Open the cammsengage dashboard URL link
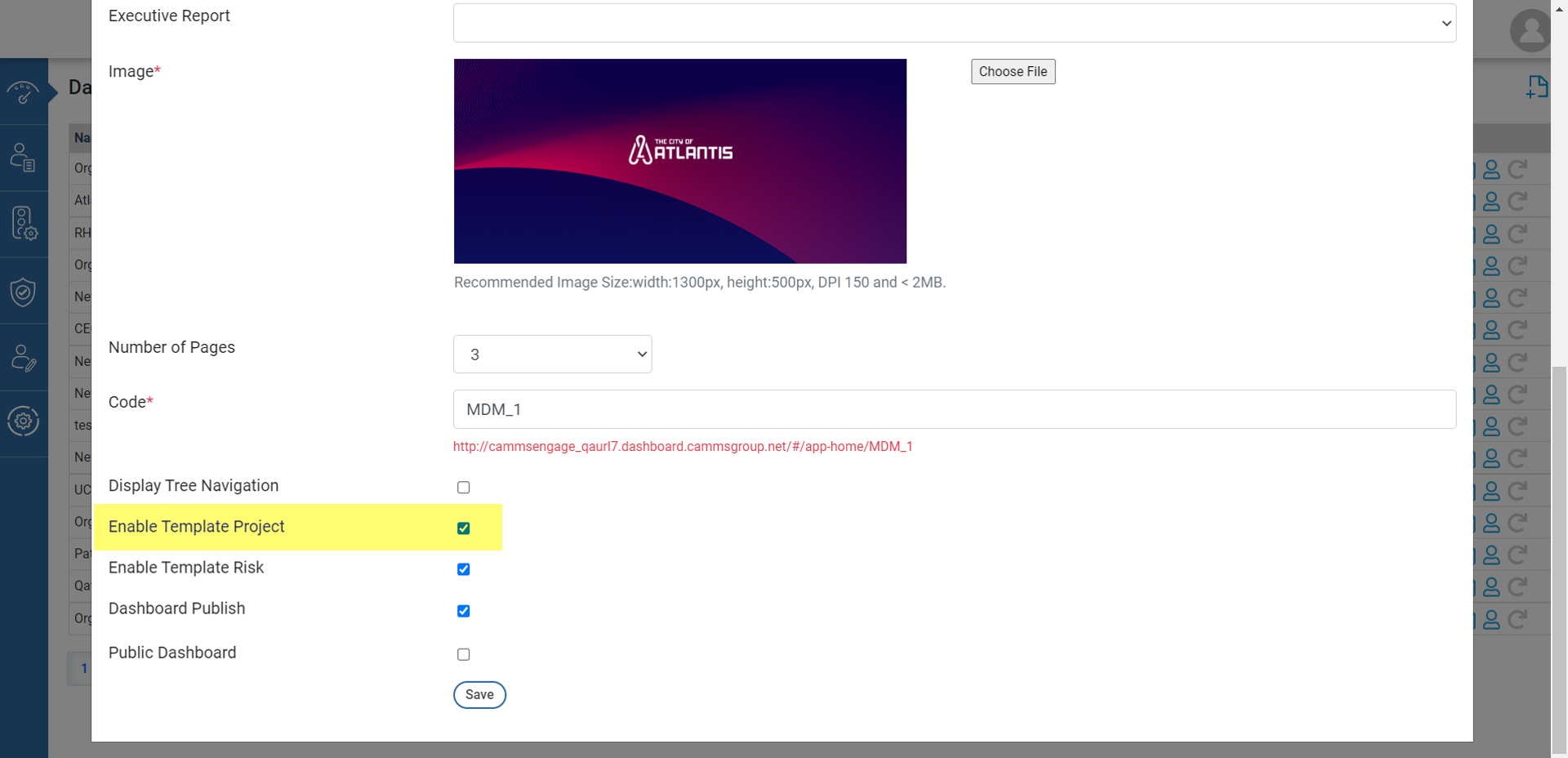Screen dimensions: 1568x758 pos(683,447)
